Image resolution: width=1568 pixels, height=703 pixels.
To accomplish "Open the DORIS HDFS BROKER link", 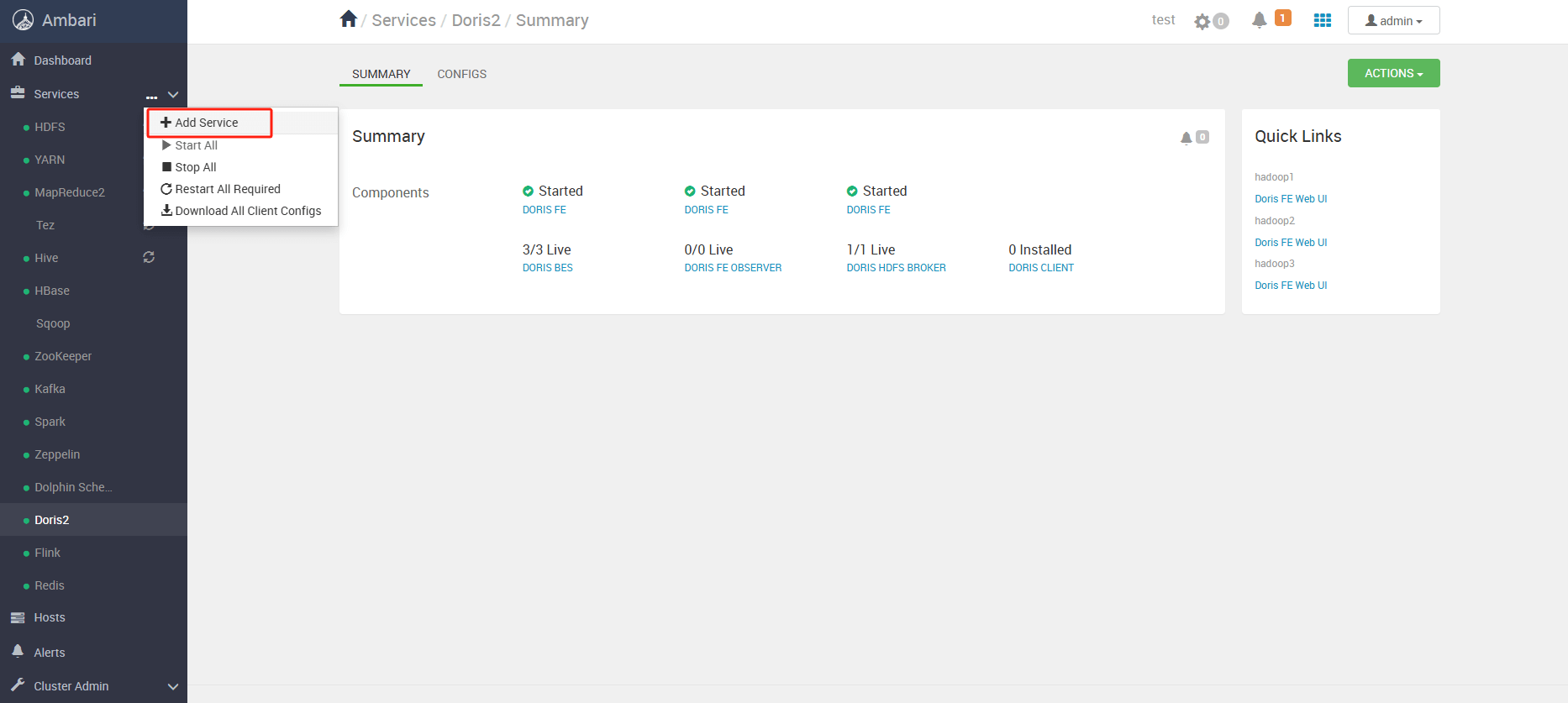I will (x=896, y=268).
